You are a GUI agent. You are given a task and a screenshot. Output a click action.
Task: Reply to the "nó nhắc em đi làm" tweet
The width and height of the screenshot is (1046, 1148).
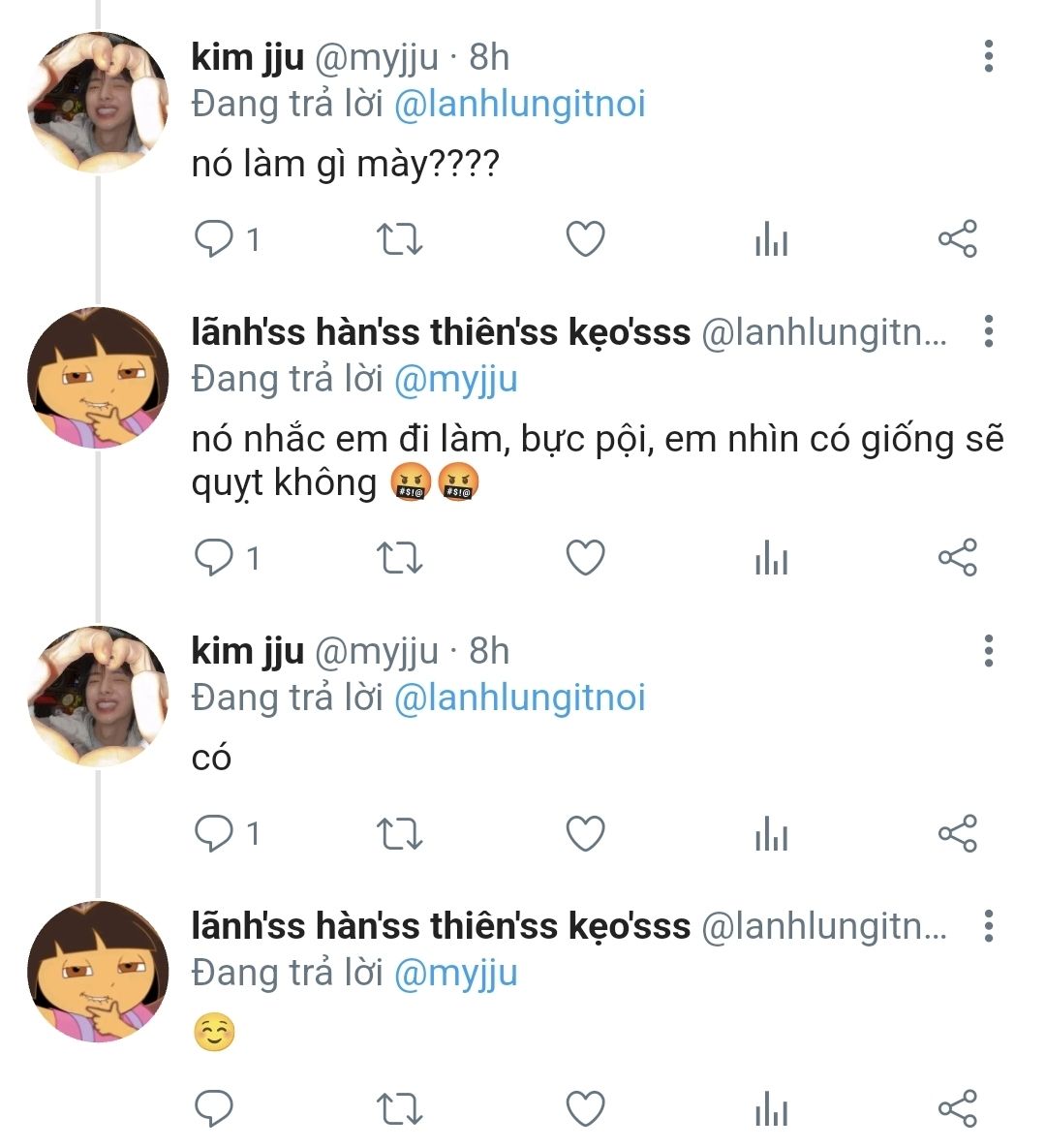pyautogui.click(x=214, y=557)
